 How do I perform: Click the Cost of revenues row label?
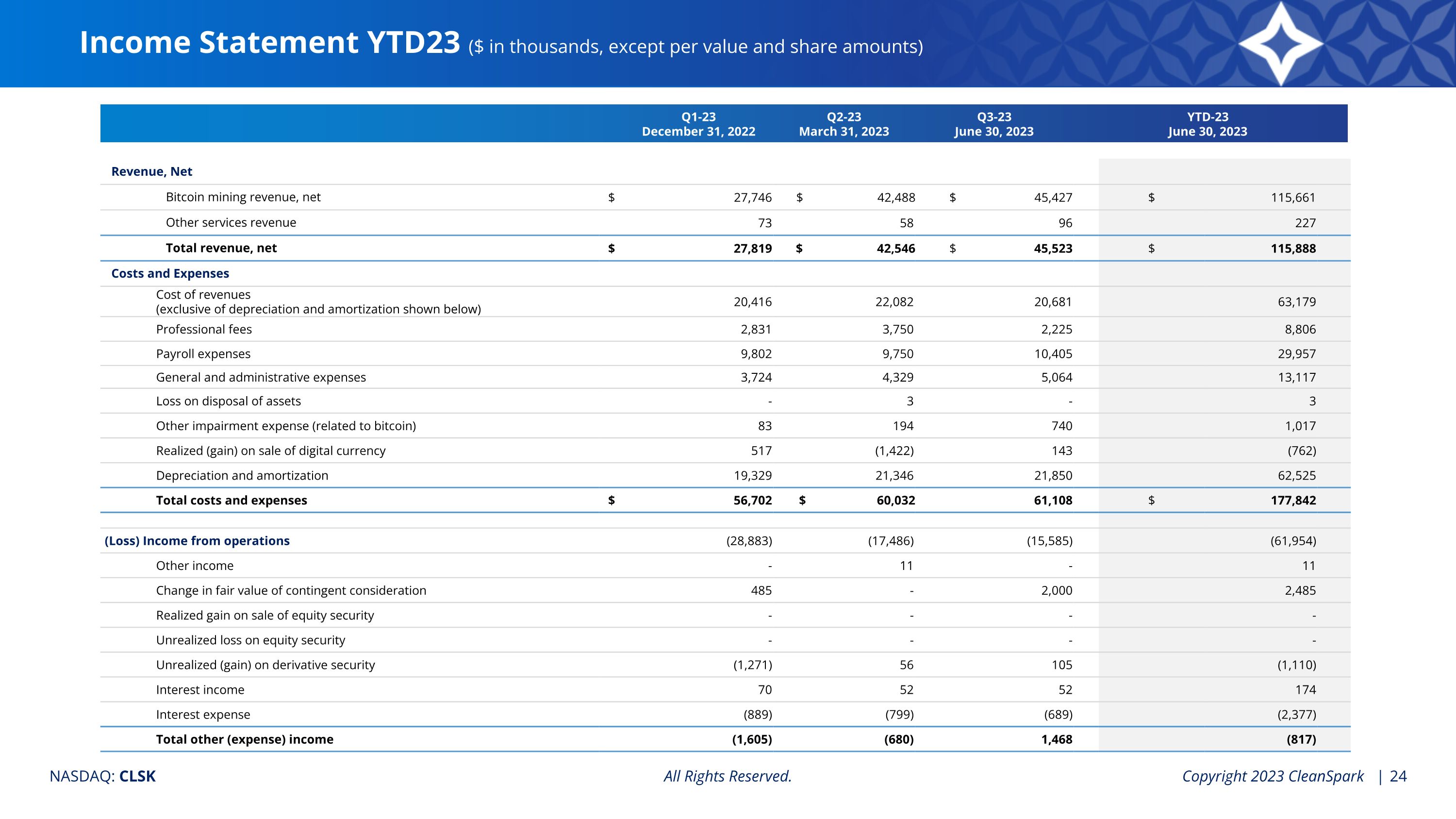coord(318,302)
